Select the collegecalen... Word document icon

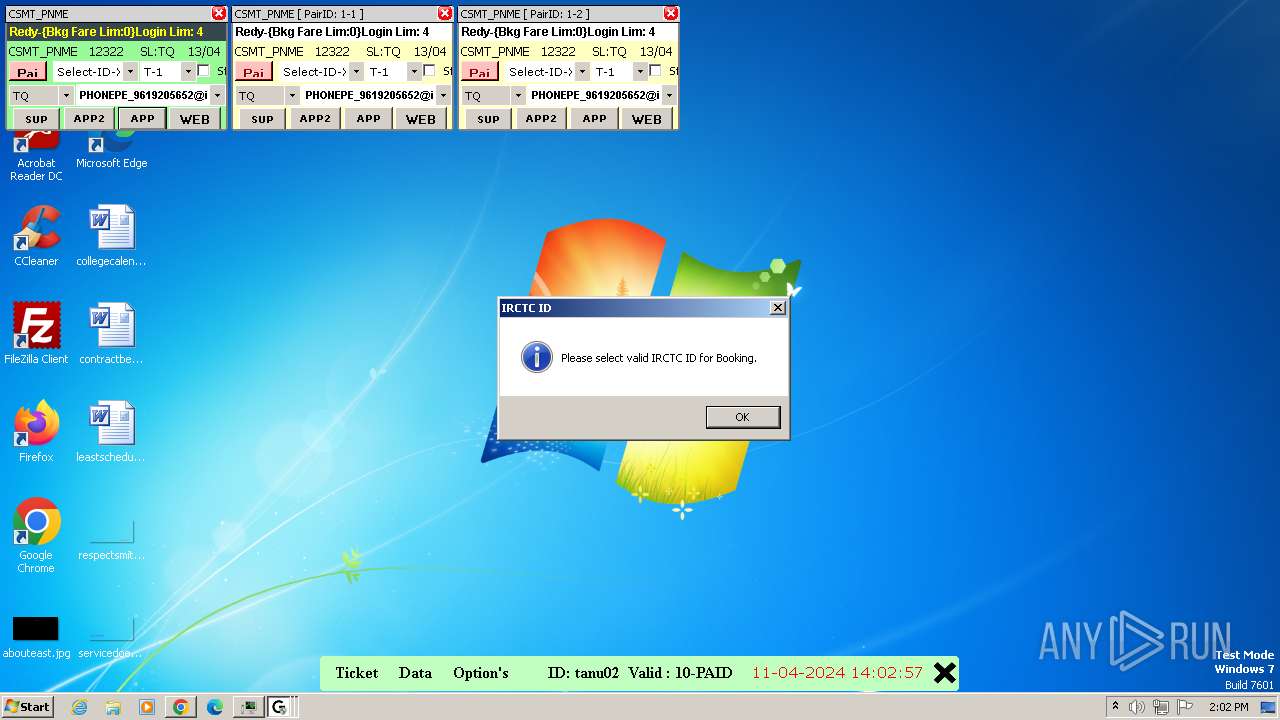[x=111, y=236]
